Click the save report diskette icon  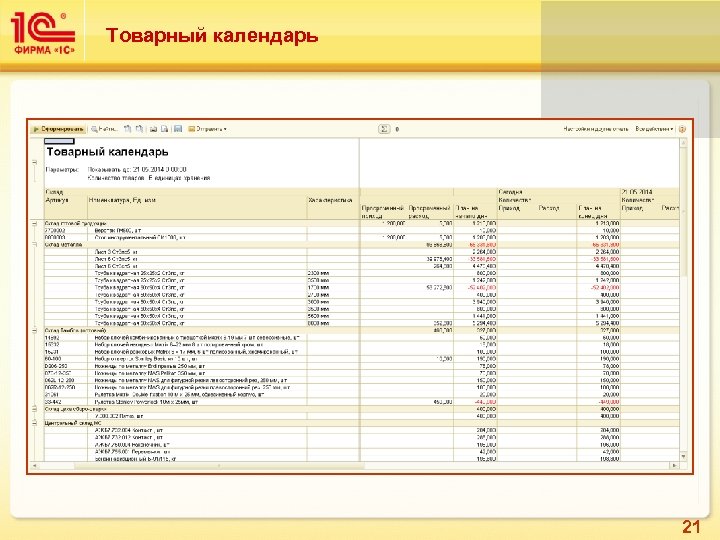pos(178,129)
